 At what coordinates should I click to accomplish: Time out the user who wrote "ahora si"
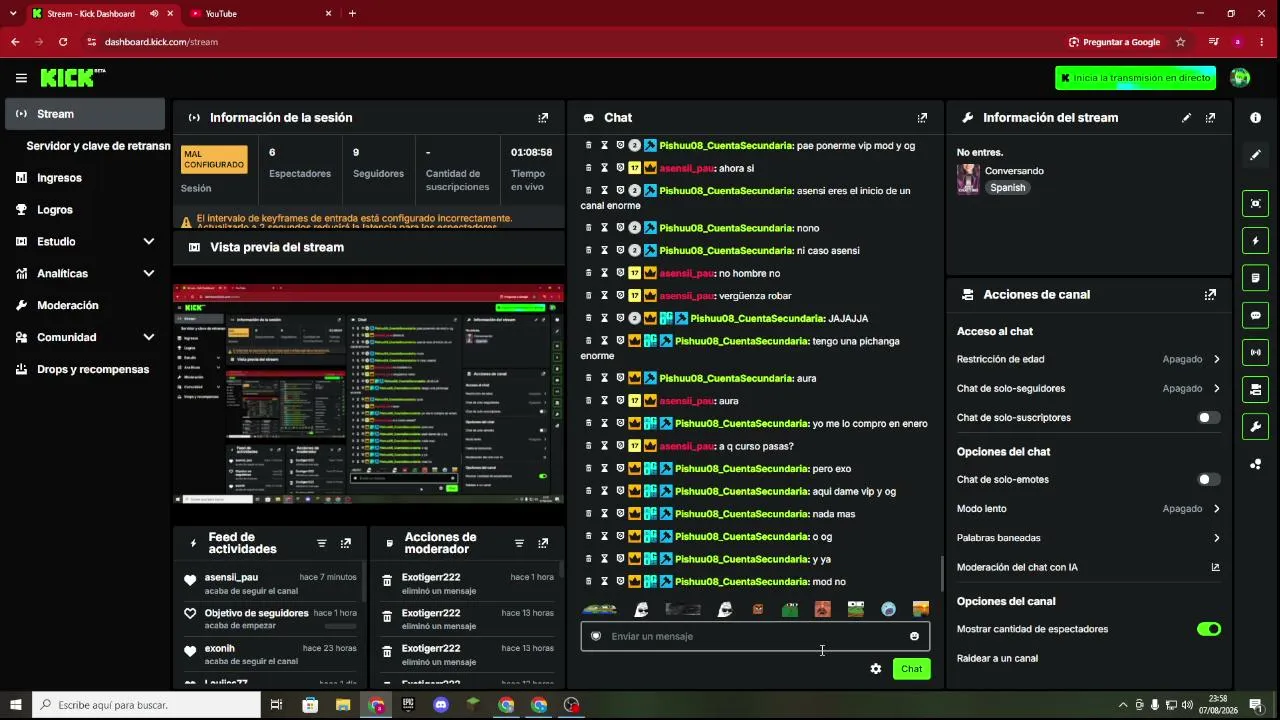[604, 168]
